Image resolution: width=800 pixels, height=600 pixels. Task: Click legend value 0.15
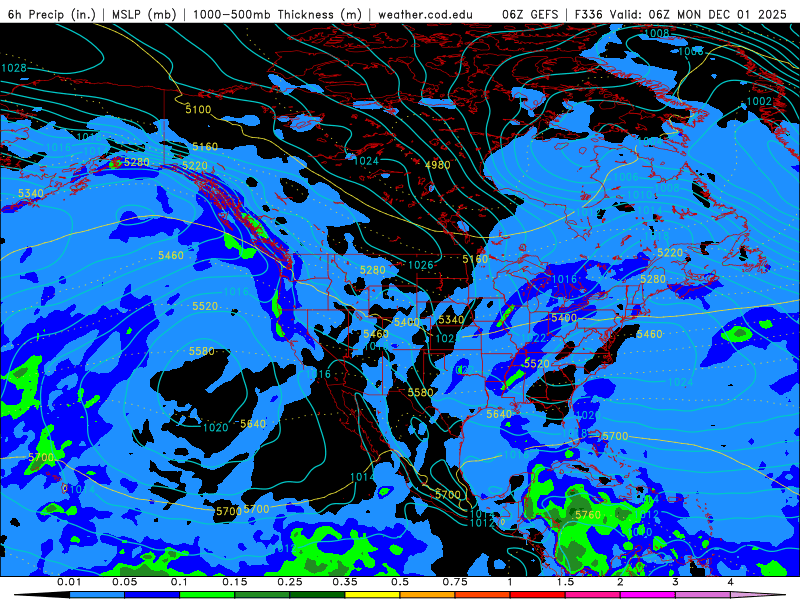click(235, 582)
